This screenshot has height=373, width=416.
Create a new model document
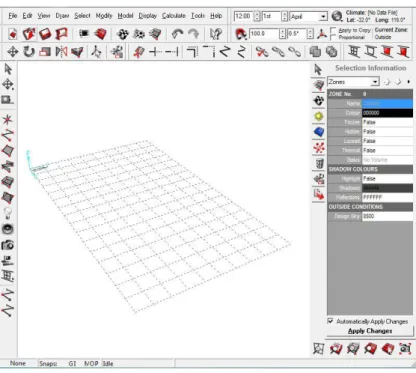[13, 34]
